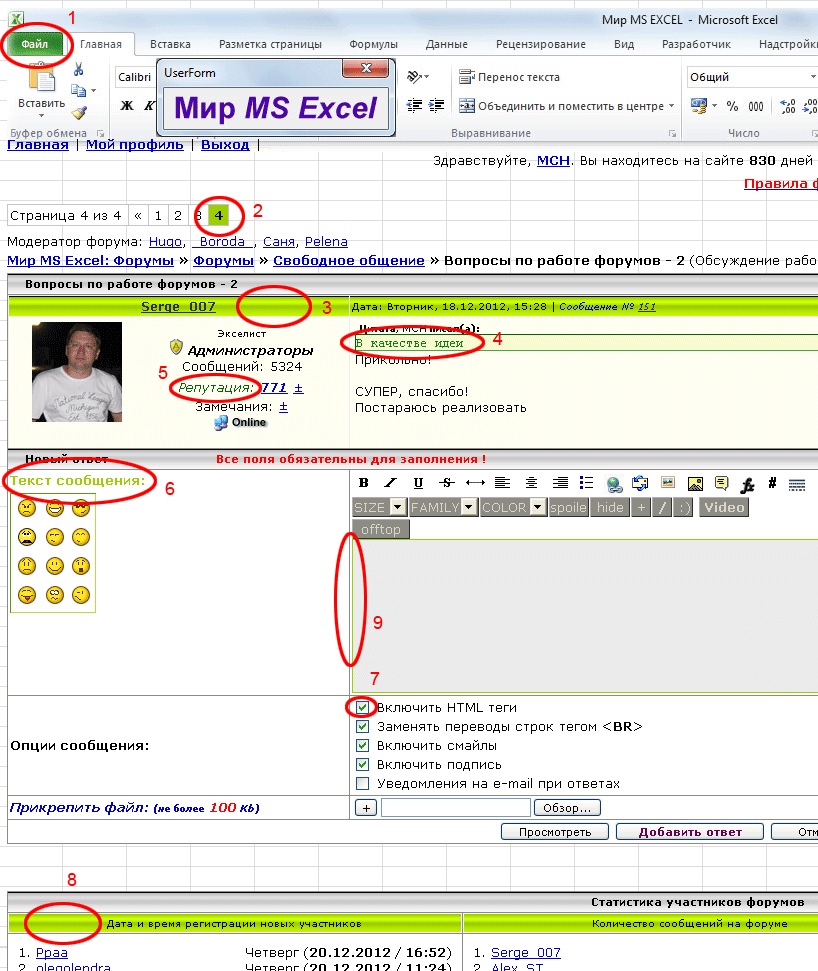
Task: Insert a quote using speech bubble icon
Action: (721, 483)
